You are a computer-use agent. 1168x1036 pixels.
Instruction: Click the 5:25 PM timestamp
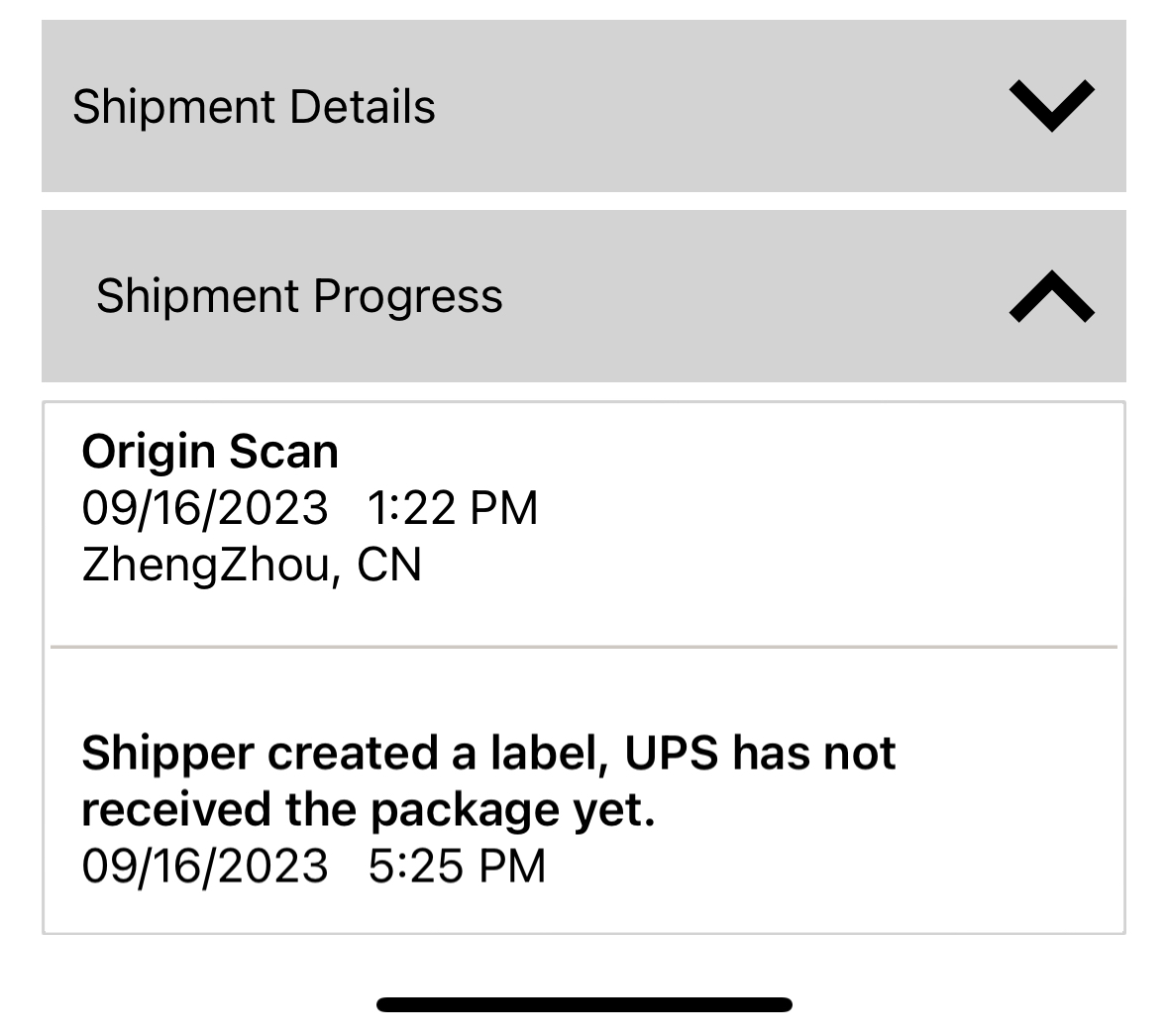(457, 867)
